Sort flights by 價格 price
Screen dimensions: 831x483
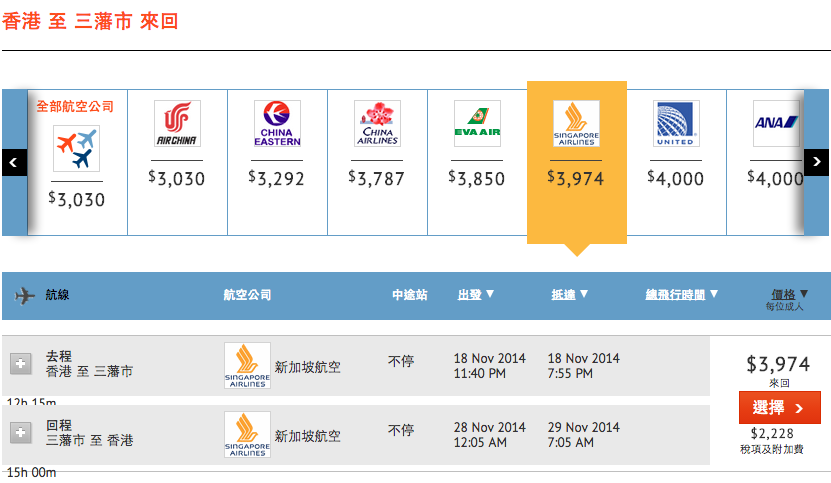(790, 295)
